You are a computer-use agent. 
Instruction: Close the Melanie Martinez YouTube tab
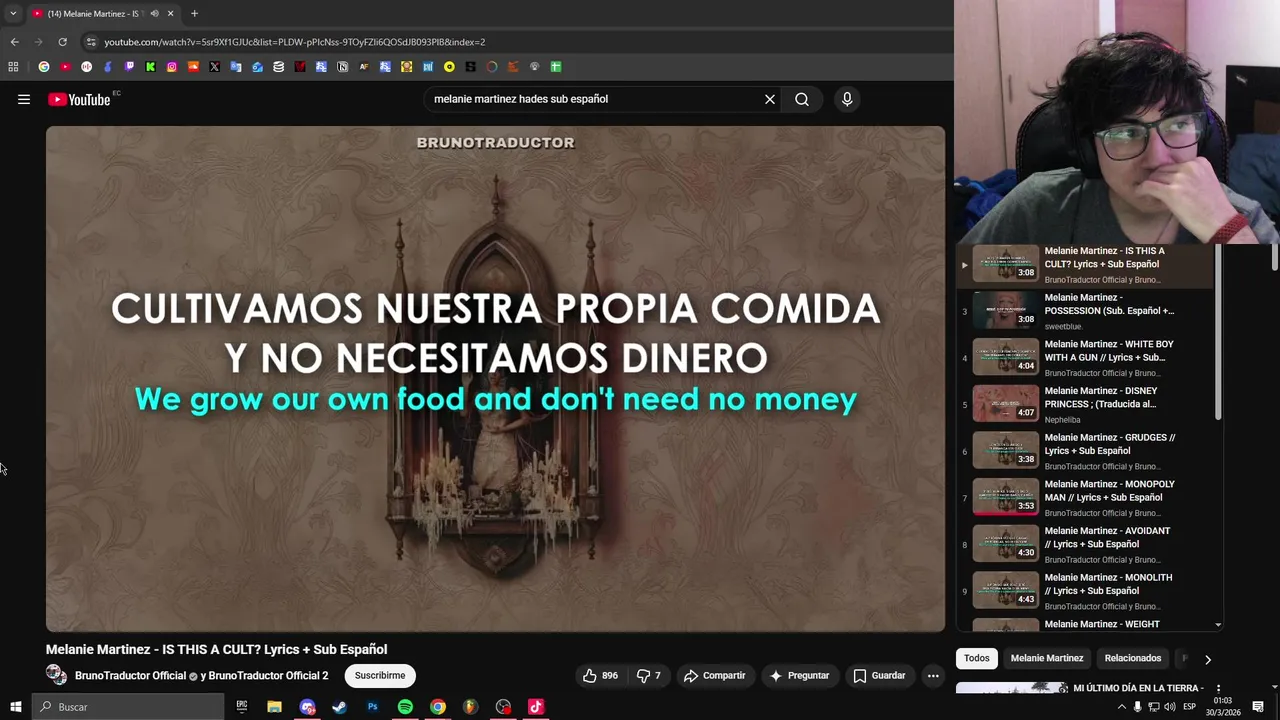coord(170,14)
